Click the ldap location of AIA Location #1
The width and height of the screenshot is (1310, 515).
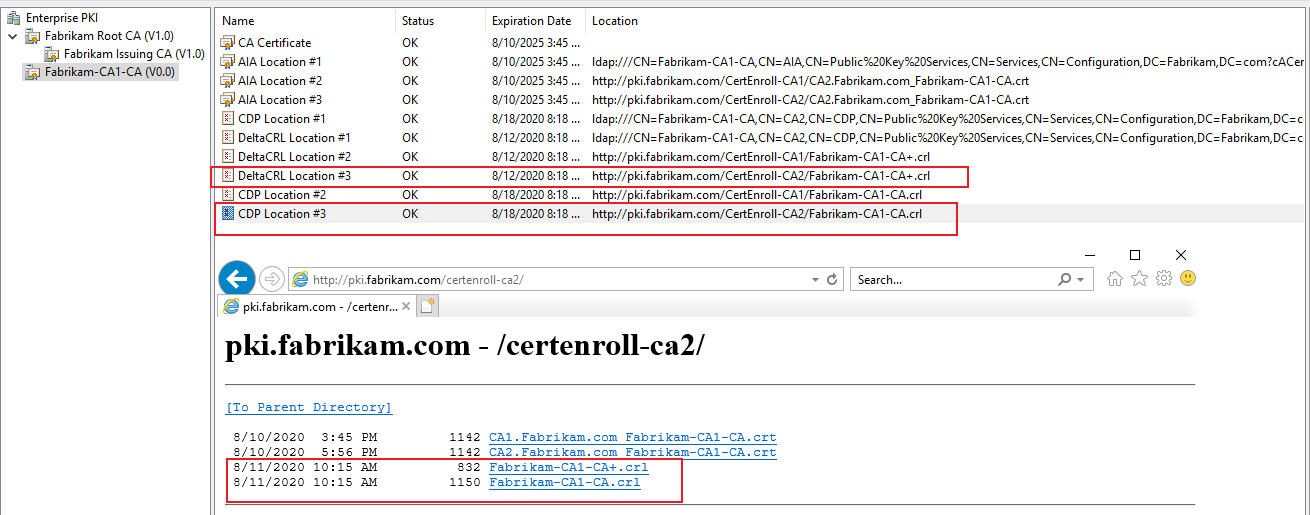947,62
